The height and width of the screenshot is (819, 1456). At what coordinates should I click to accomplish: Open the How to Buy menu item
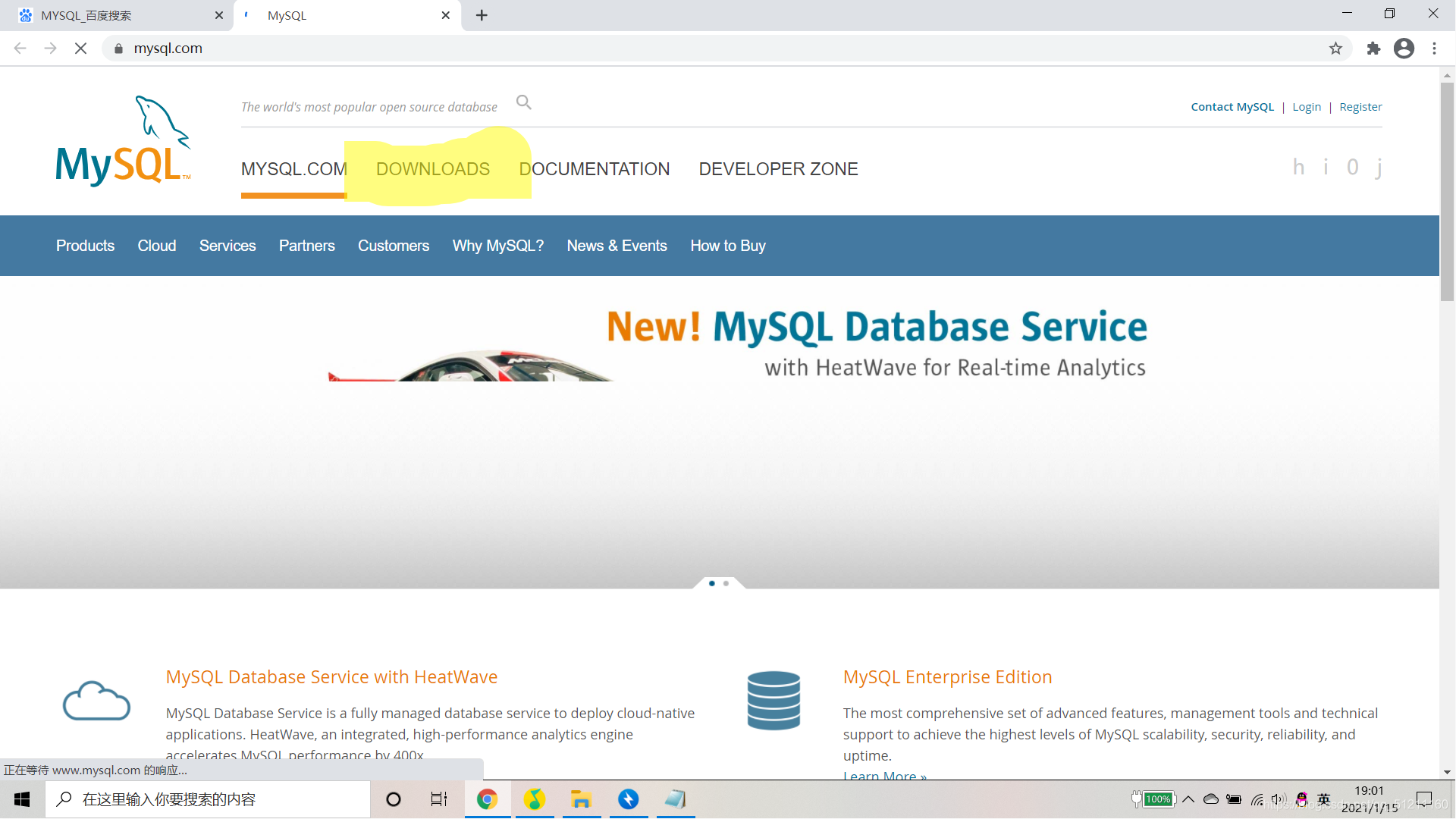click(x=728, y=246)
